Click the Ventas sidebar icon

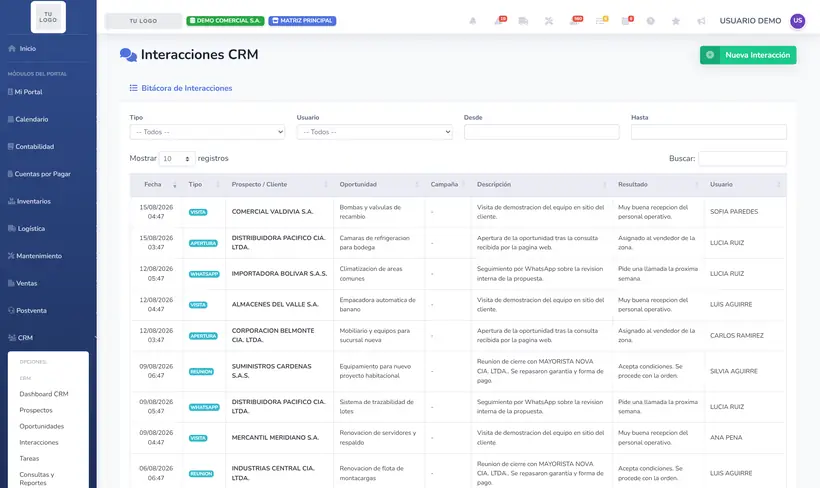click(x=12, y=283)
